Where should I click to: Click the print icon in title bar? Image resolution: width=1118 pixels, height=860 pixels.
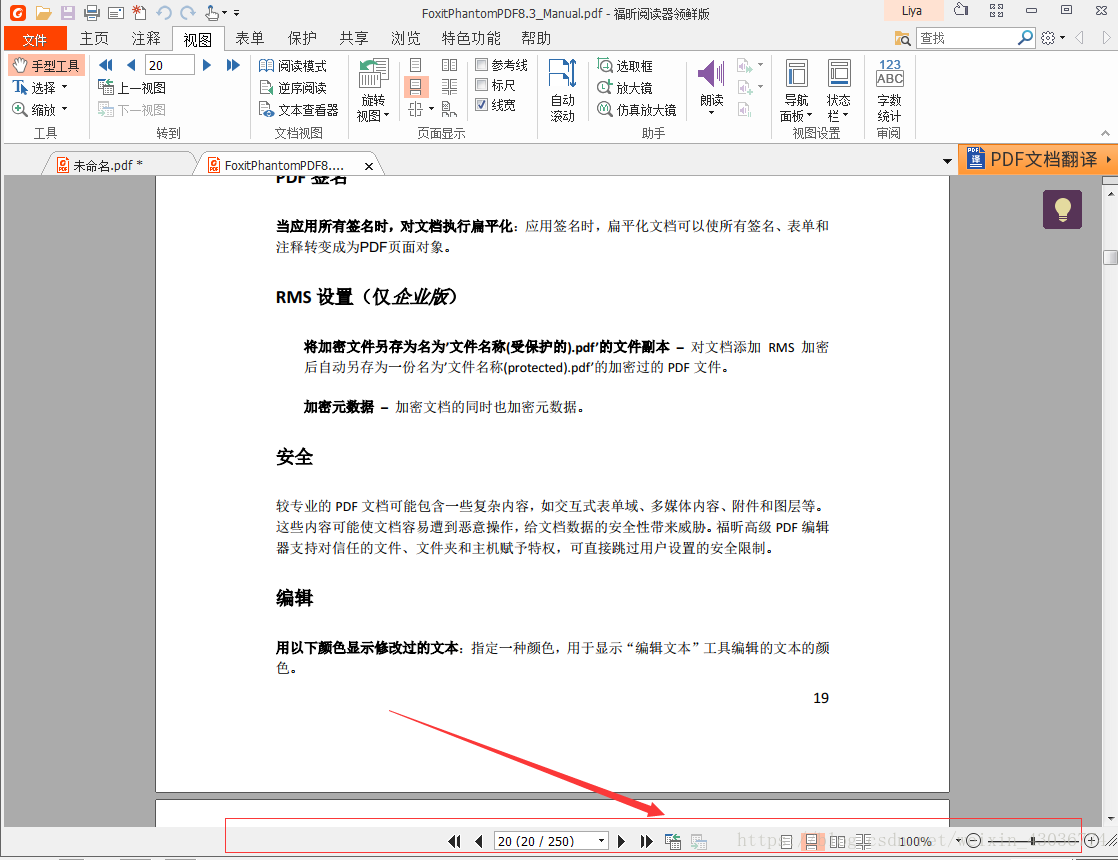click(92, 13)
